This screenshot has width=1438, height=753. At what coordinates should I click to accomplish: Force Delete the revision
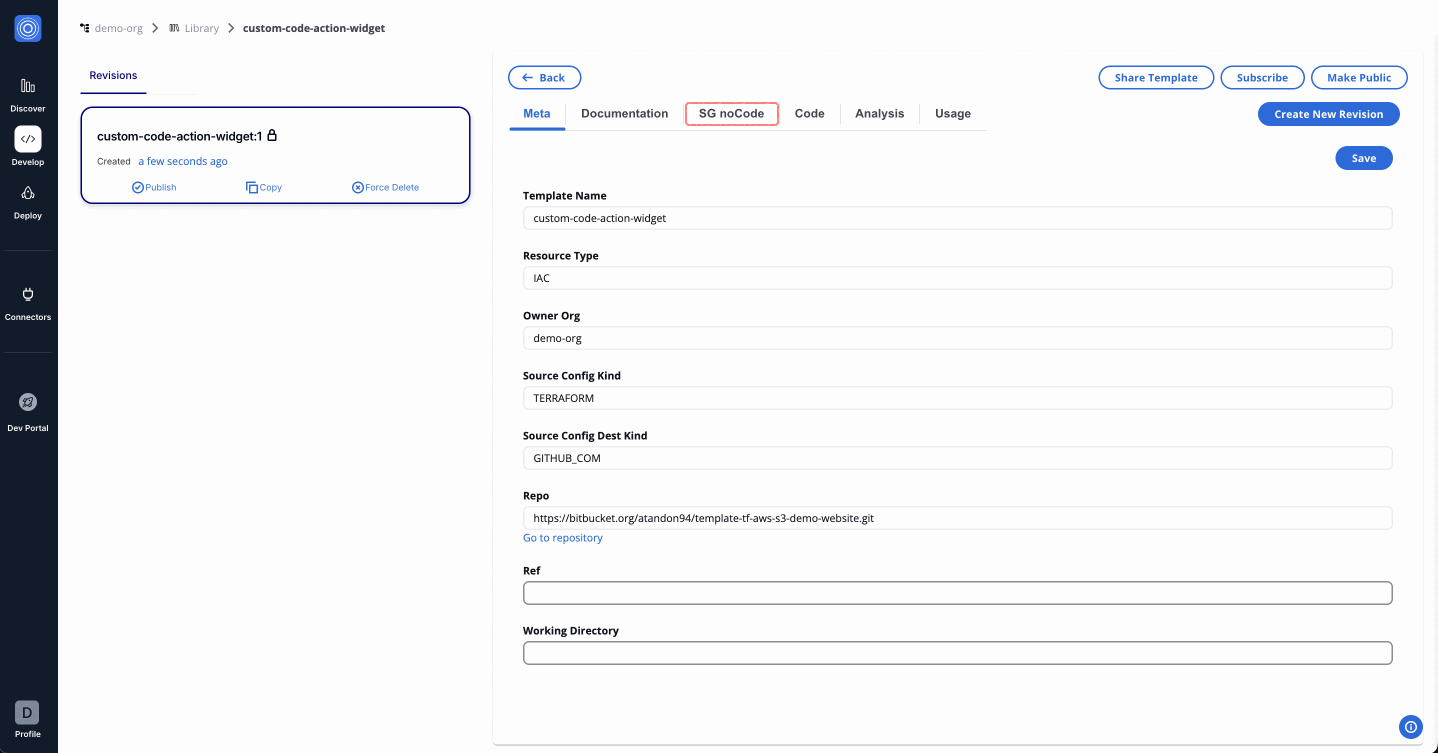pos(385,187)
